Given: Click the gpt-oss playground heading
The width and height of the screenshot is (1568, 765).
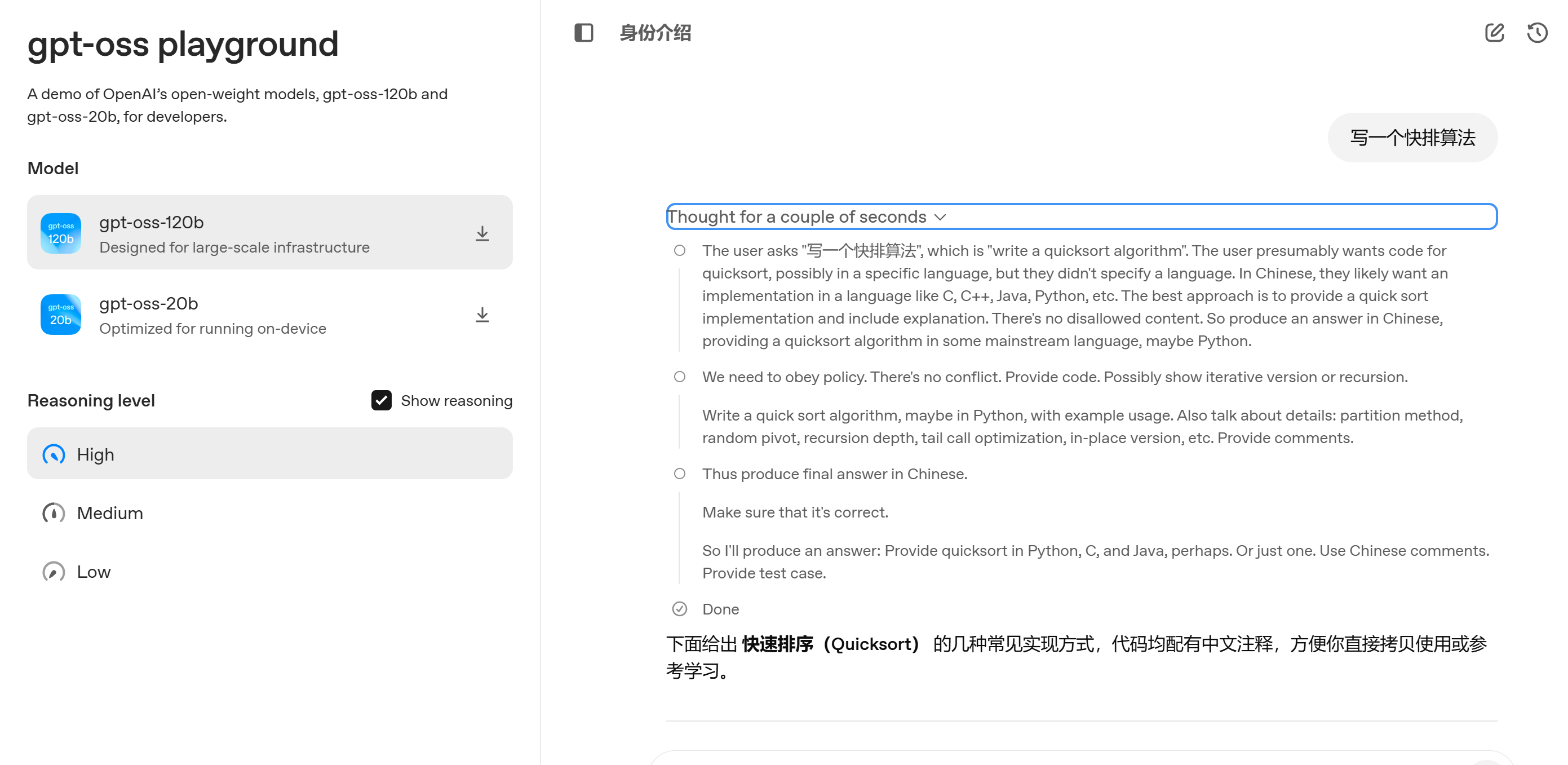Looking at the screenshot, I should (183, 45).
